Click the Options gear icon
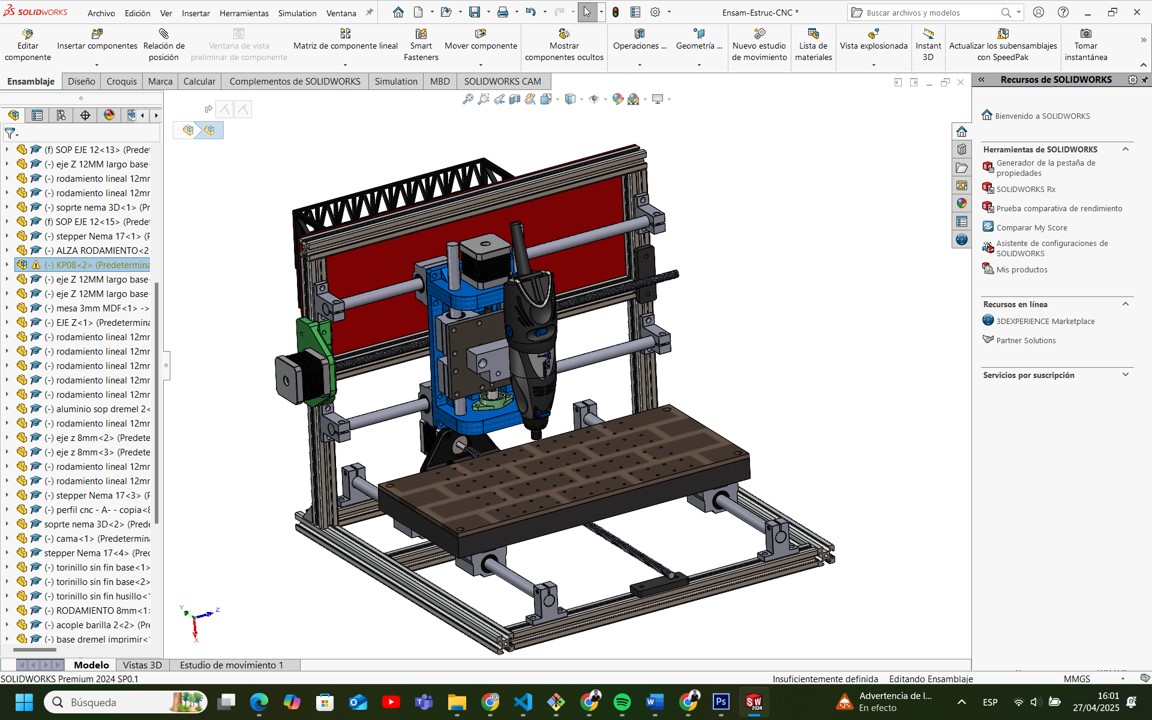 [x=655, y=12]
